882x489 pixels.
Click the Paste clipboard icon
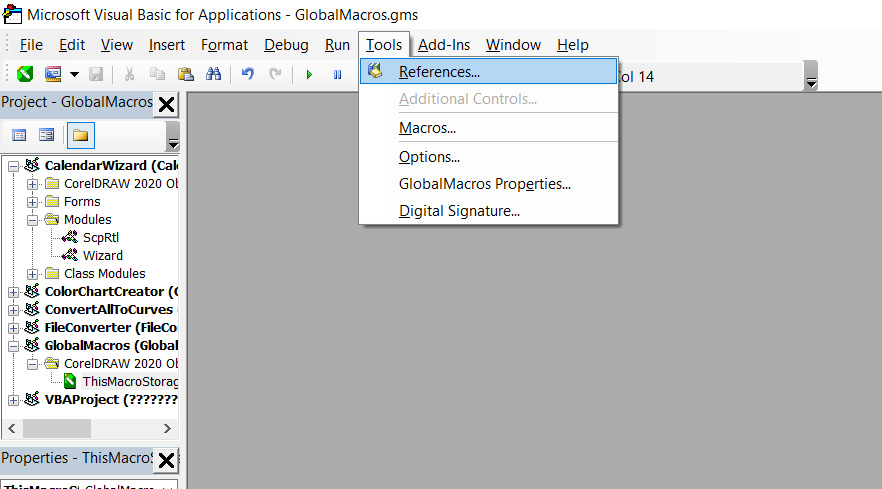[x=186, y=74]
